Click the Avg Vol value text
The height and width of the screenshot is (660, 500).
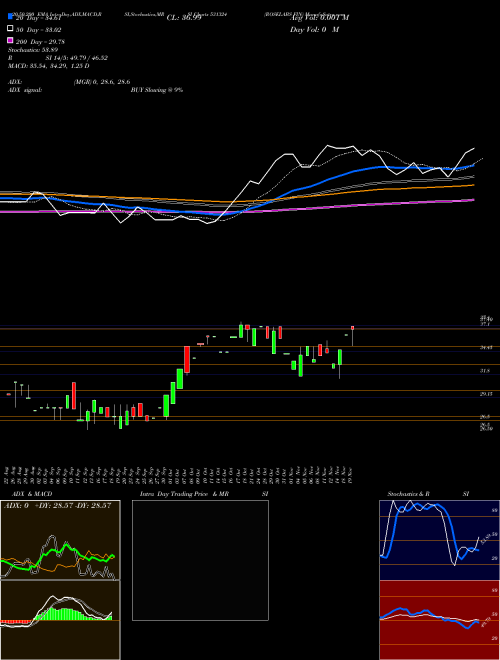[x=319, y=18]
